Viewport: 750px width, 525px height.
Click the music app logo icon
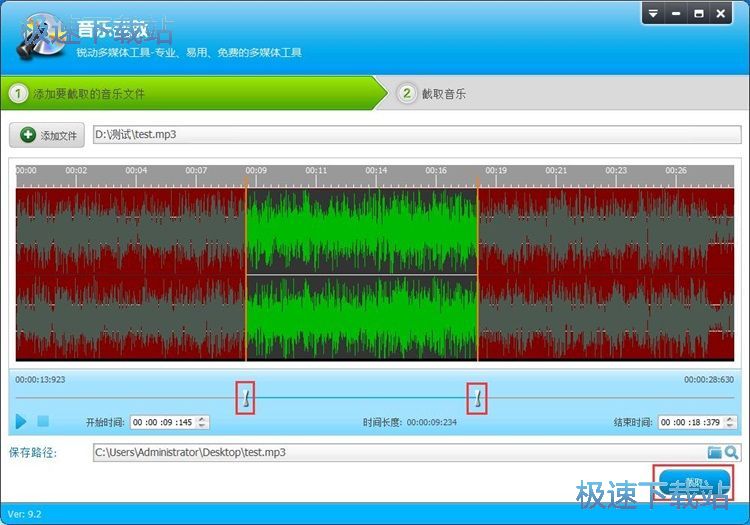pyautogui.click(x=40, y=35)
